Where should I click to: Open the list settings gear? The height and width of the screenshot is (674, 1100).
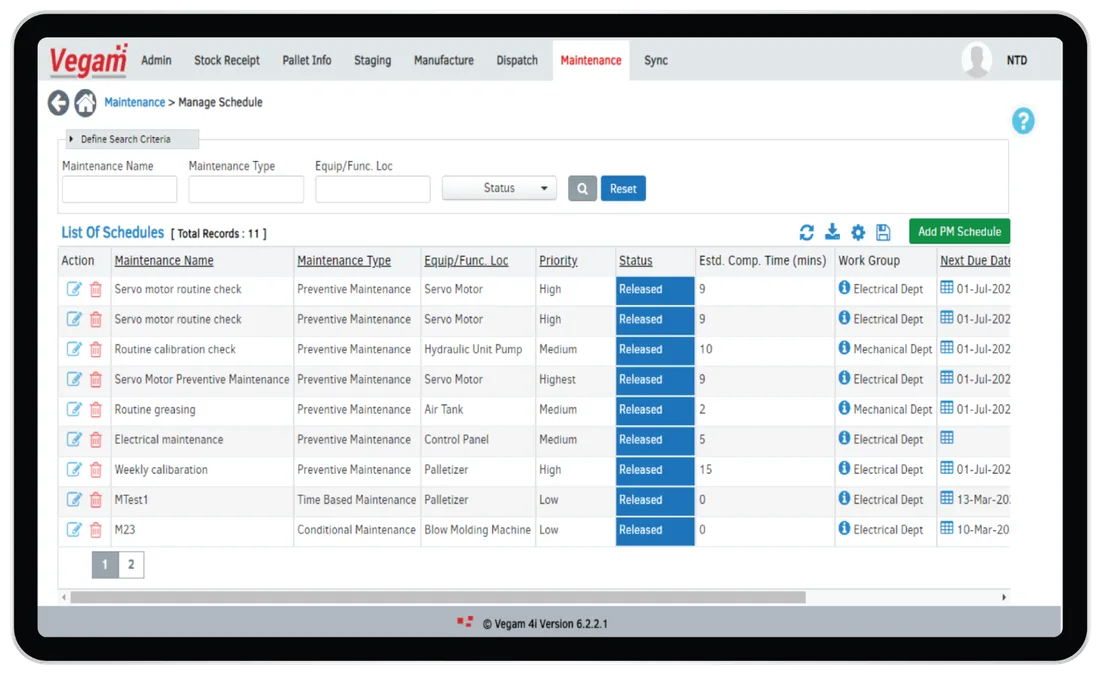point(858,232)
